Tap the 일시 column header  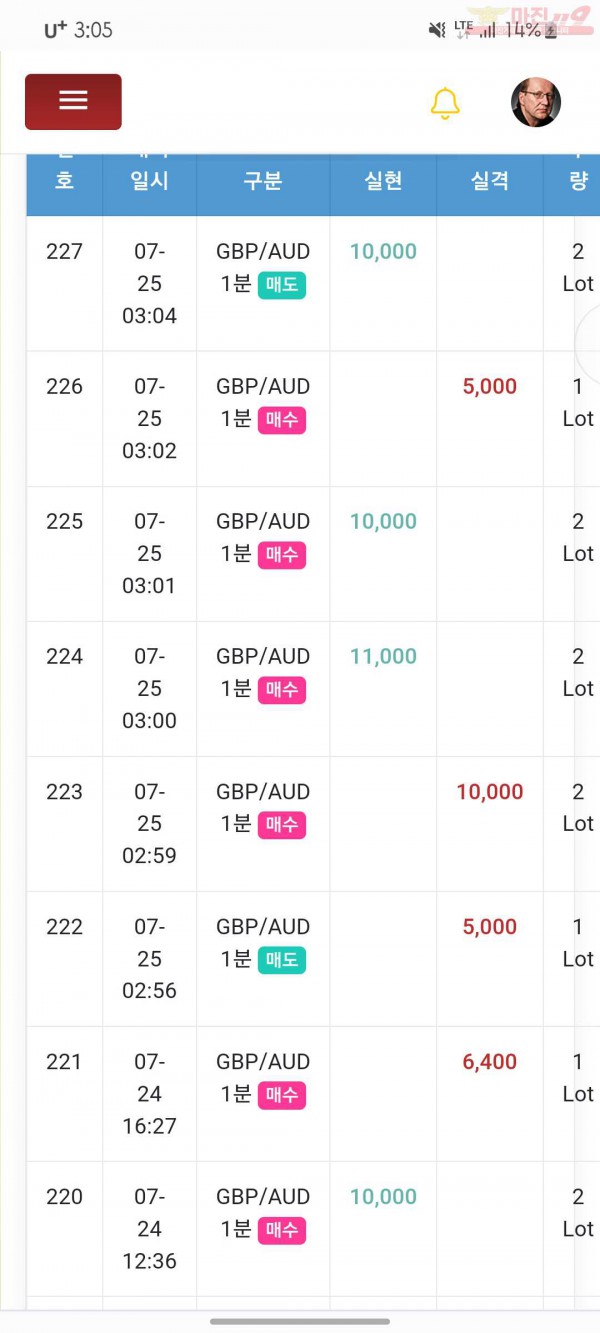[149, 180]
